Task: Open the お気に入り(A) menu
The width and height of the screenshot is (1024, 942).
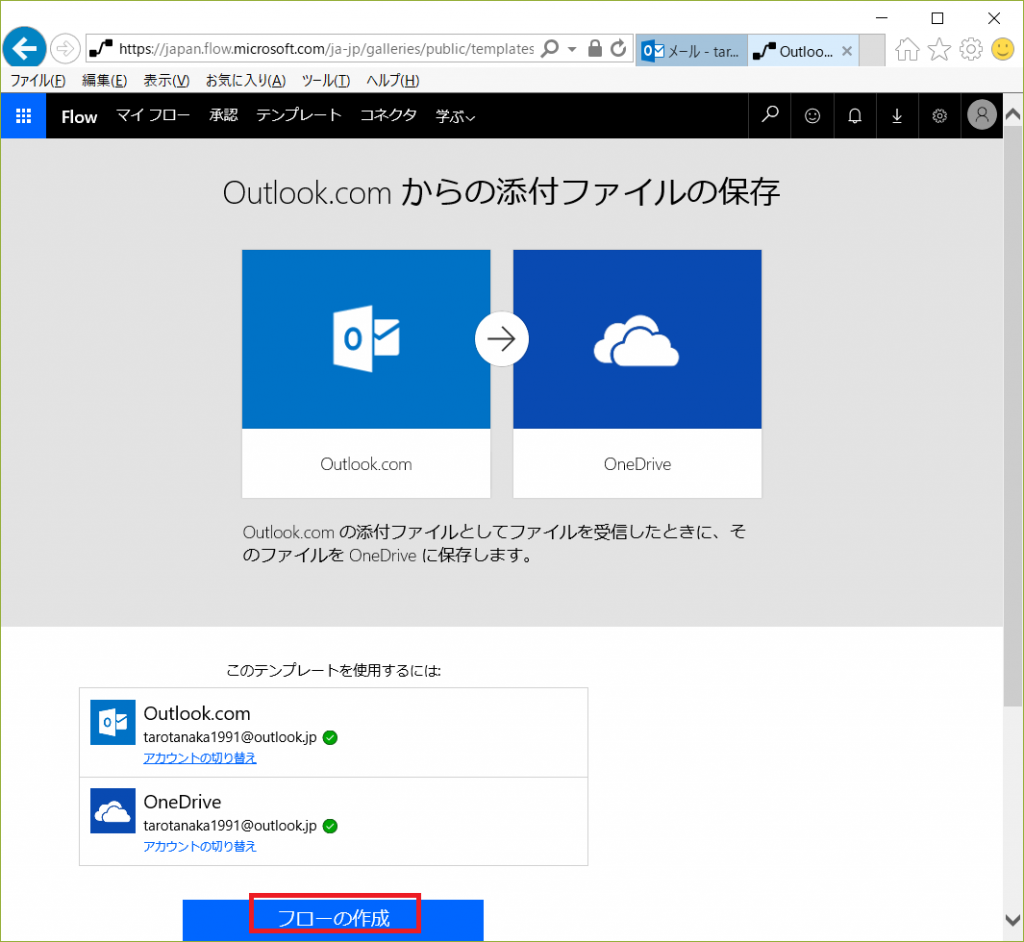Action: click(x=246, y=80)
